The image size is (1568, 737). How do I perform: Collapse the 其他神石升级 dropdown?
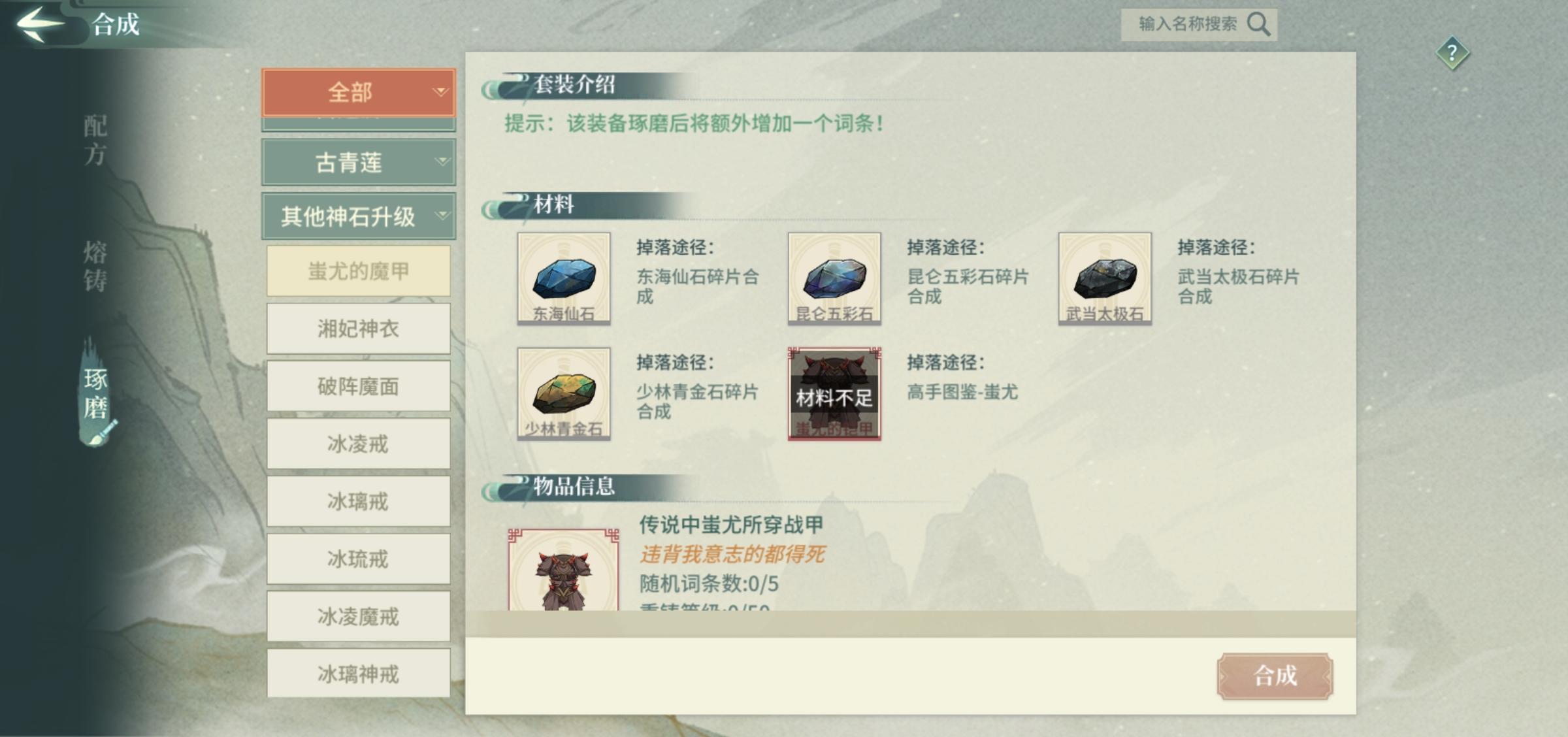[359, 216]
